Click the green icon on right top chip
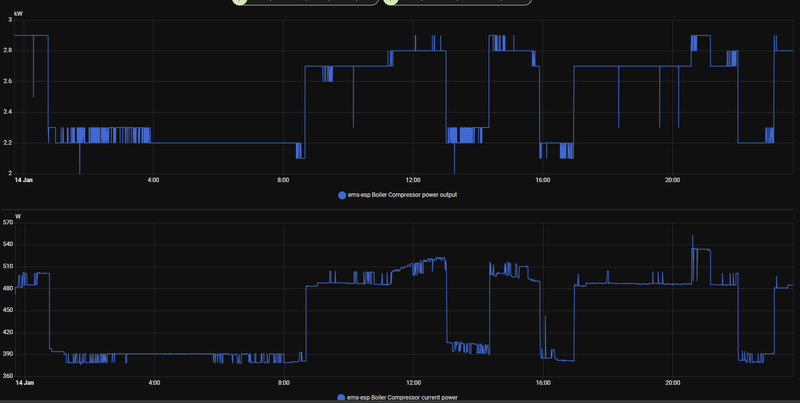800x403 pixels. [390, 2]
